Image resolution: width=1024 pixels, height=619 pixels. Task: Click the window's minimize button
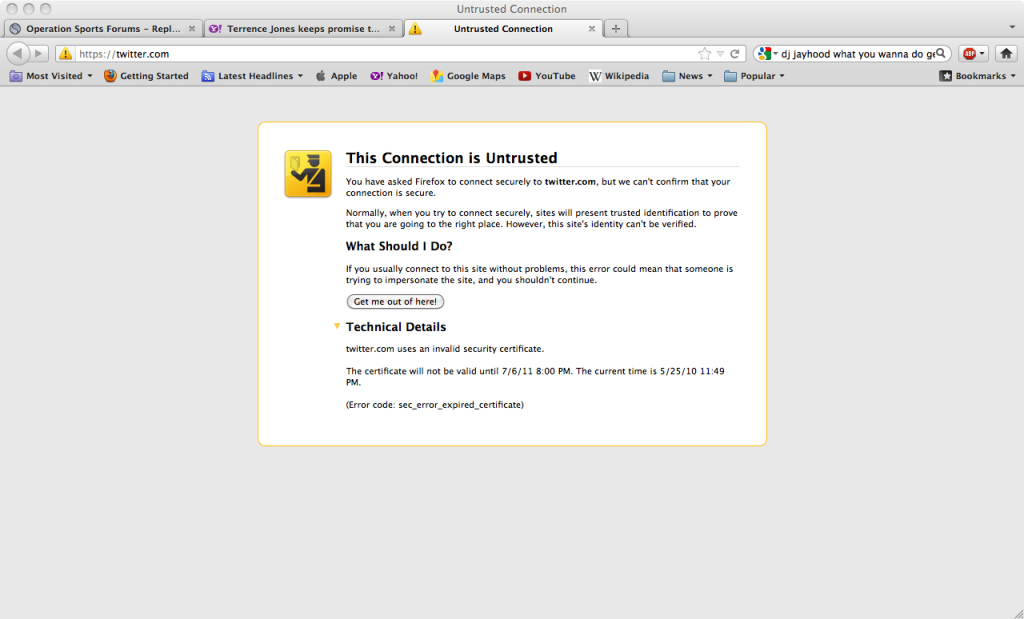pyautogui.click(x=29, y=8)
